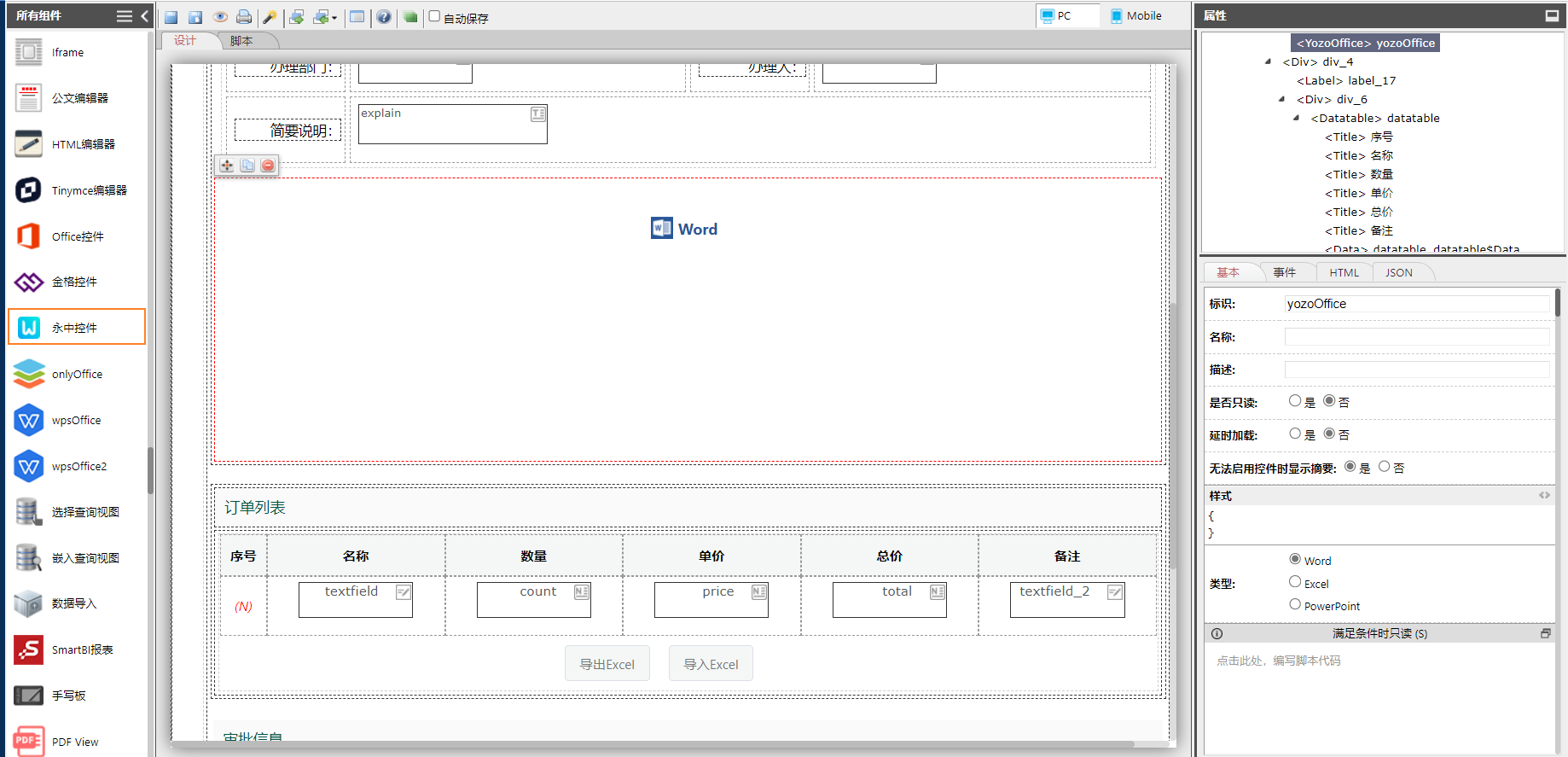Select the SmartBI报表 component
1568x757 pixels.
[x=77, y=649]
